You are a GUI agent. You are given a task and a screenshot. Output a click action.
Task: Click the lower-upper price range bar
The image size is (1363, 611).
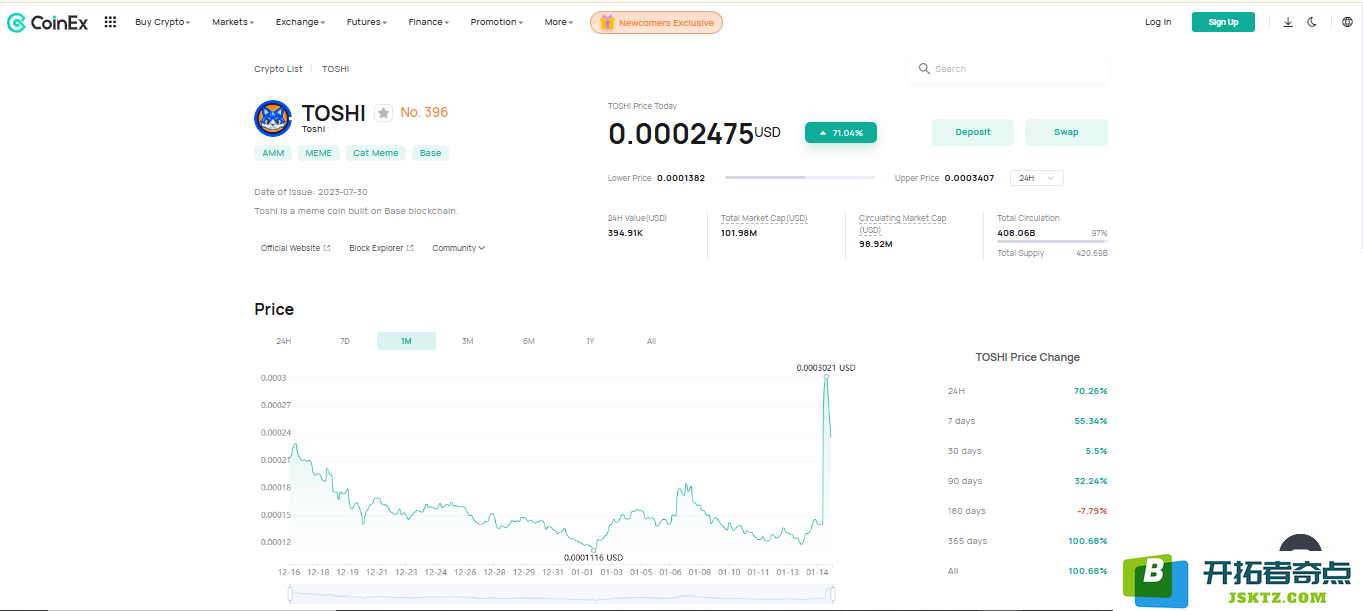[x=799, y=178]
